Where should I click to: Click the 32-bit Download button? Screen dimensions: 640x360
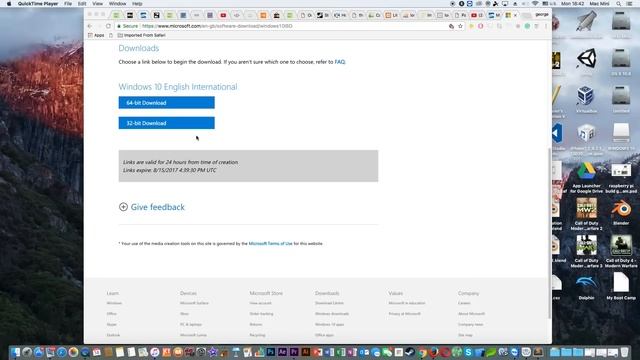coord(167,123)
